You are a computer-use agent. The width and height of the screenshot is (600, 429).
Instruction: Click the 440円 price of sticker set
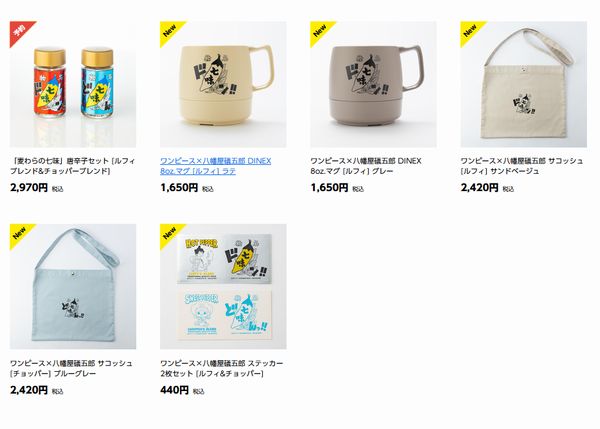click(x=174, y=390)
